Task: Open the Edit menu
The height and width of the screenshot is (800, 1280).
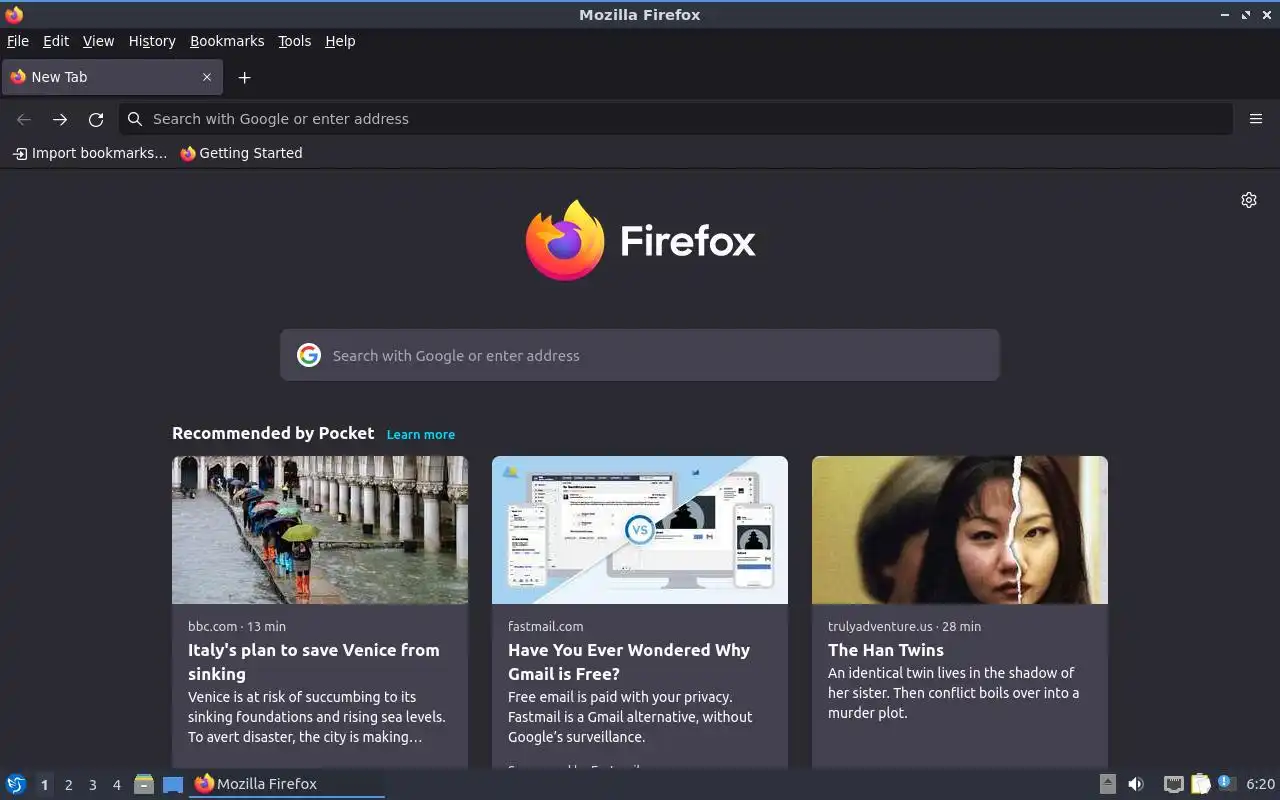Action: (x=56, y=41)
